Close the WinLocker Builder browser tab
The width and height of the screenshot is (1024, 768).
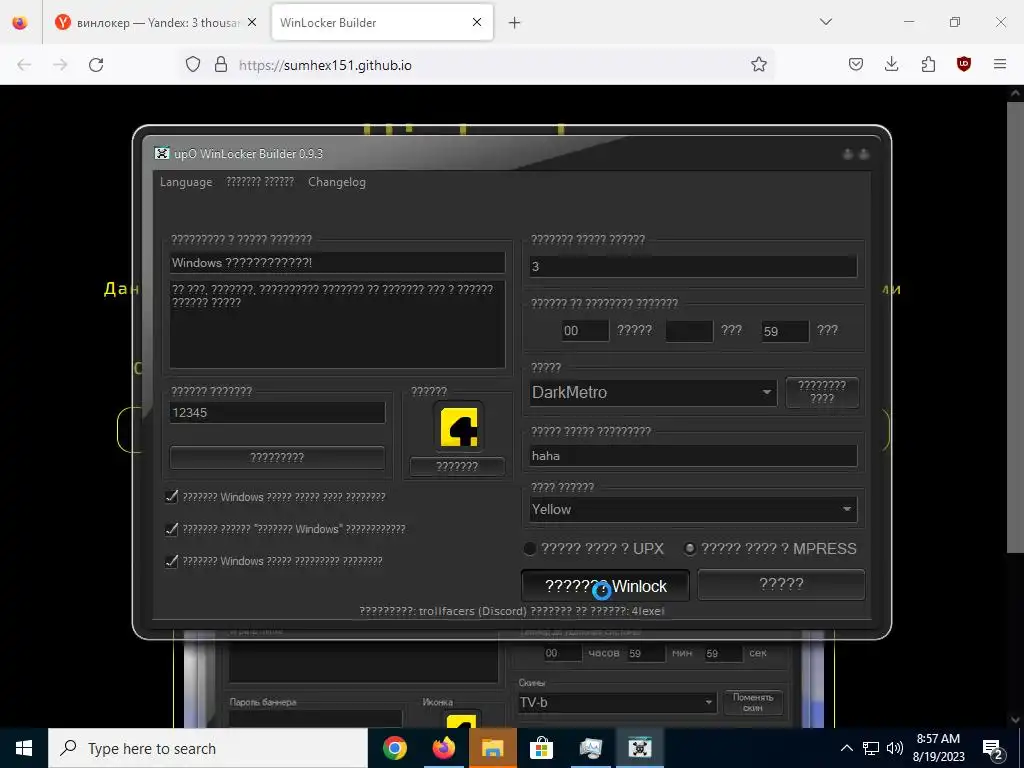[x=477, y=22]
